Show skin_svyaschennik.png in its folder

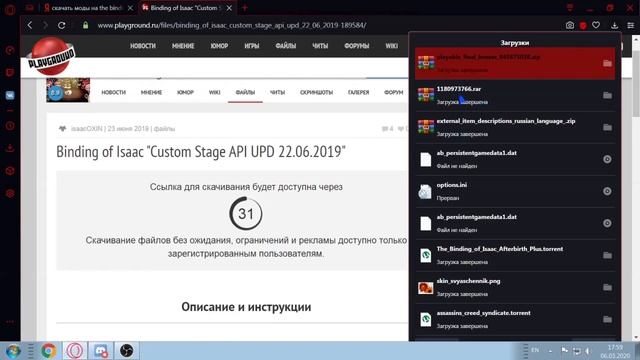point(607,287)
